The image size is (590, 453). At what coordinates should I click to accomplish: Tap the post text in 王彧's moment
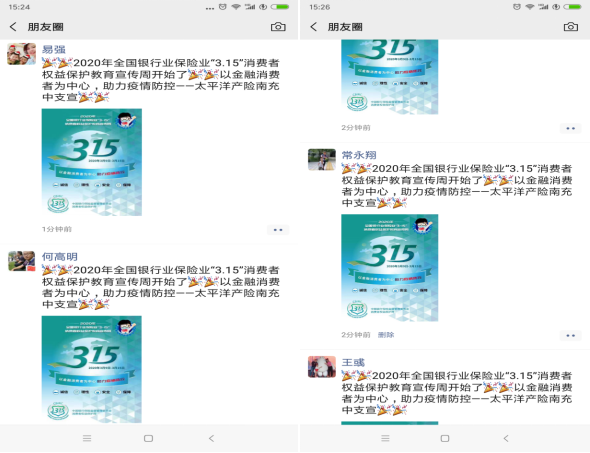(457, 393)
